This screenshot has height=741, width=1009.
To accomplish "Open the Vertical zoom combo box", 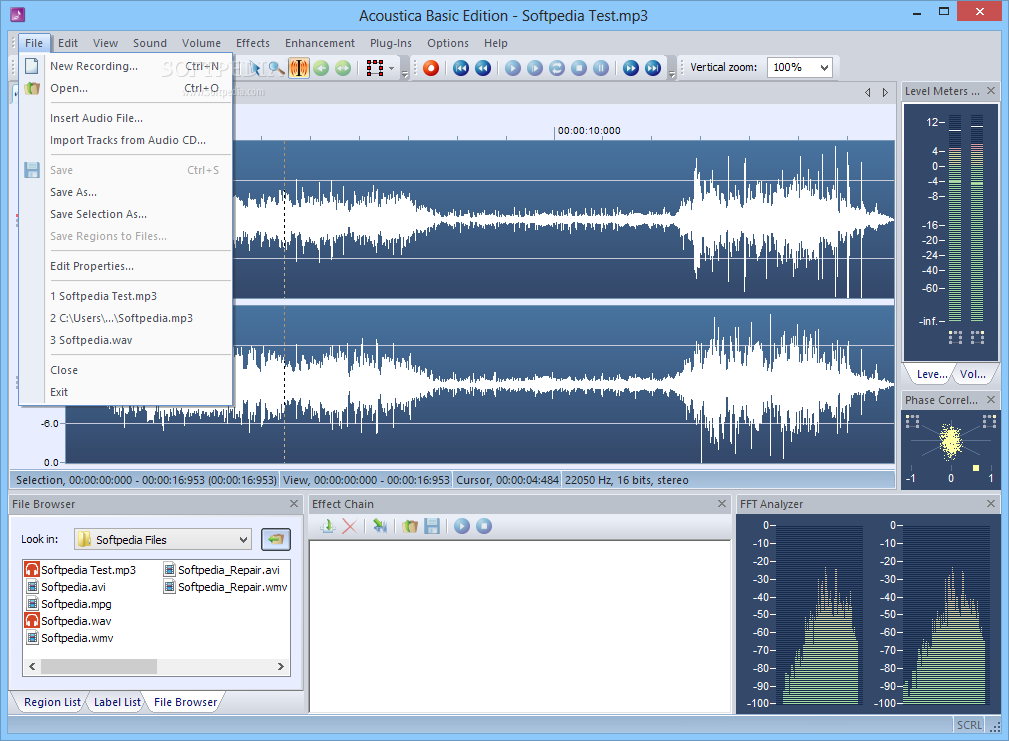I will (800, 67).
